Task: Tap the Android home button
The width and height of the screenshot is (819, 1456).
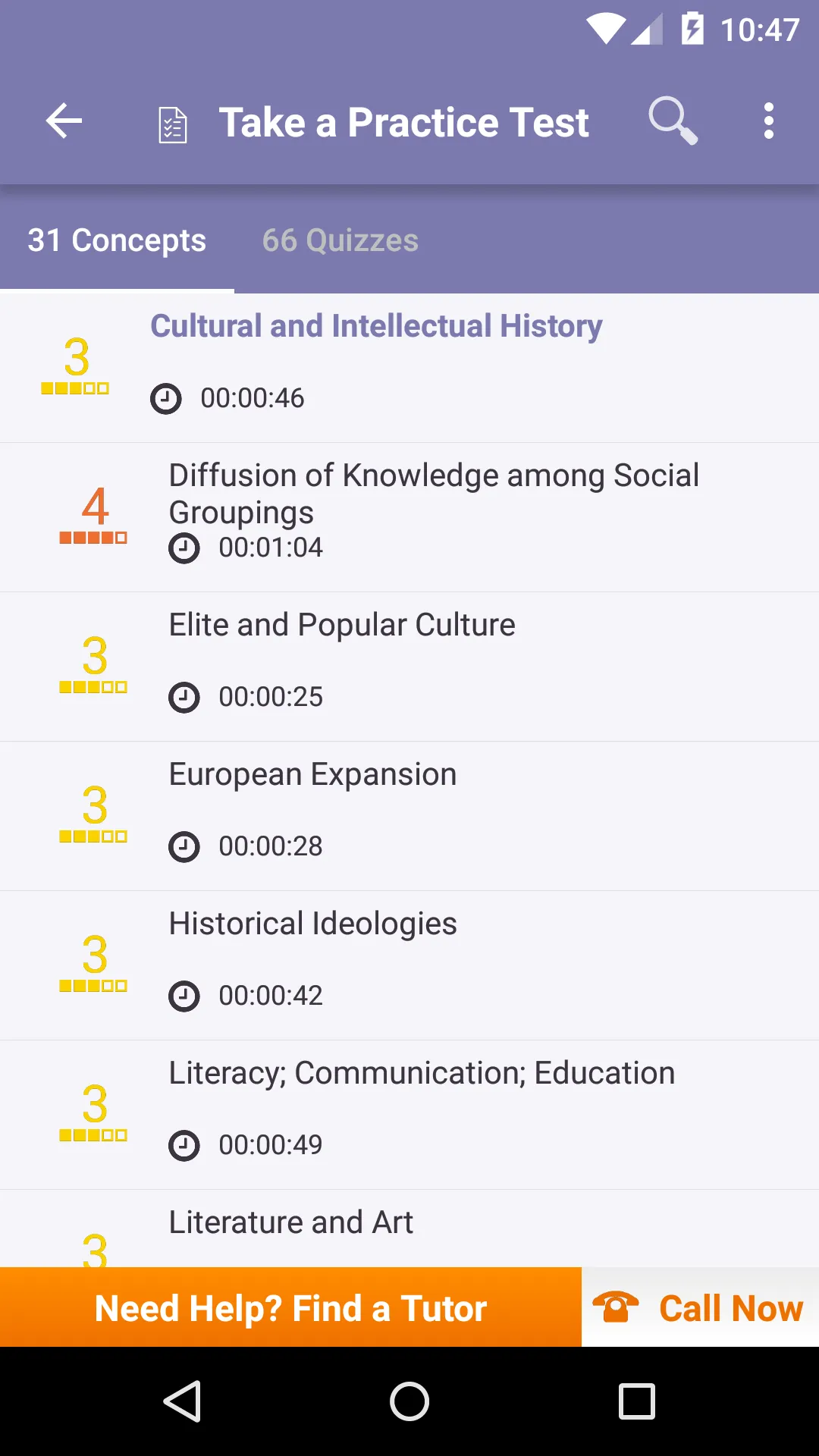Action: [409, 1401]
